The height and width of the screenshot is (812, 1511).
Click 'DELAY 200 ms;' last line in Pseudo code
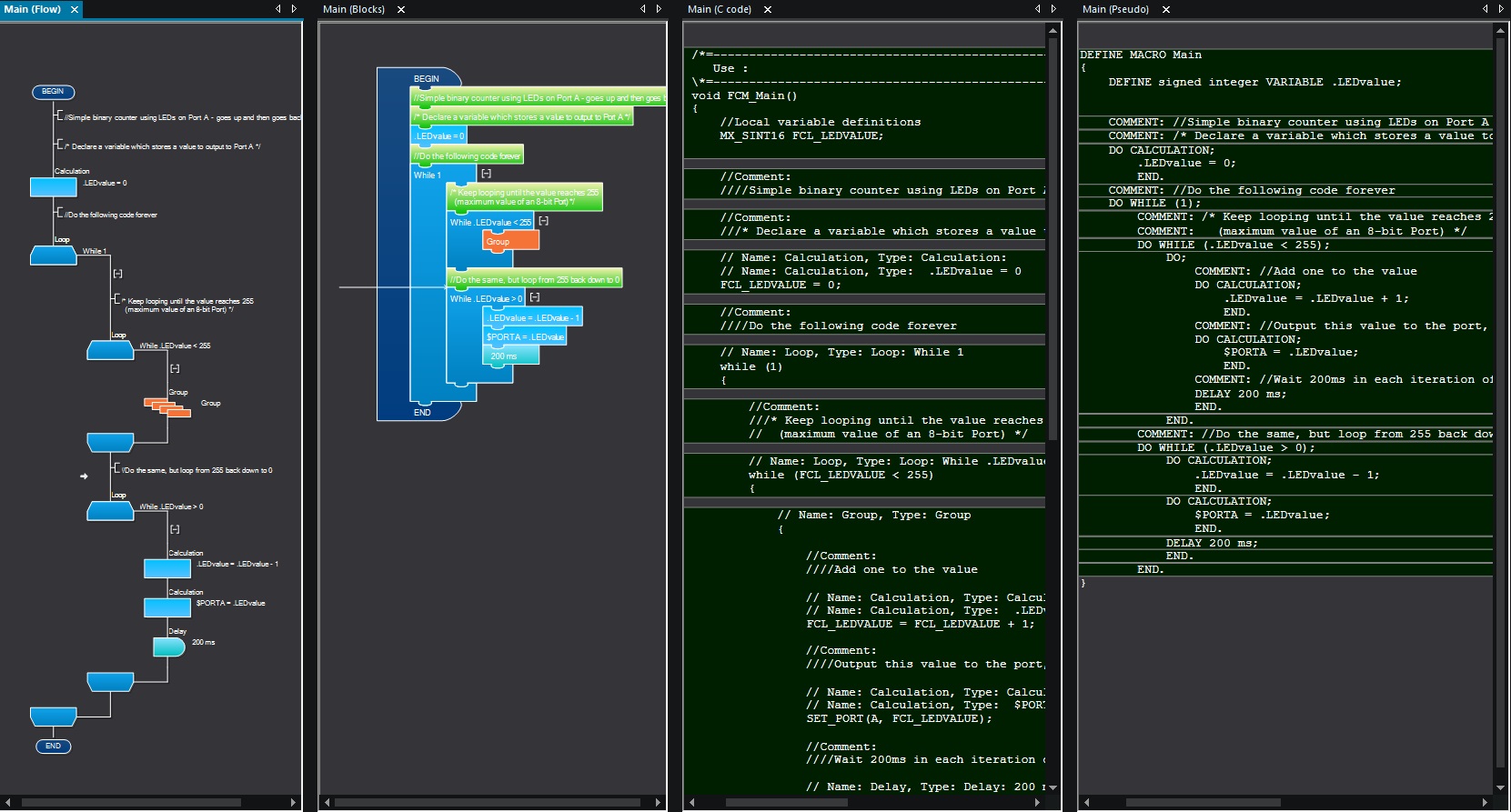coord(1212,543)
